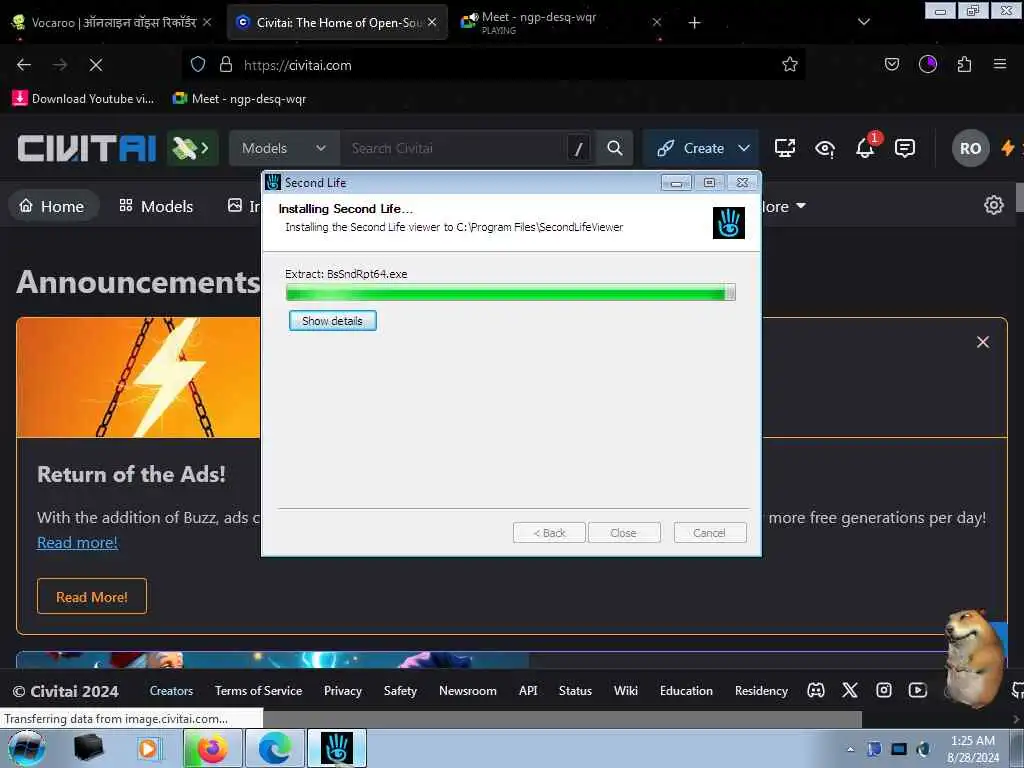Click the site padlock icon

pos(226,65)
